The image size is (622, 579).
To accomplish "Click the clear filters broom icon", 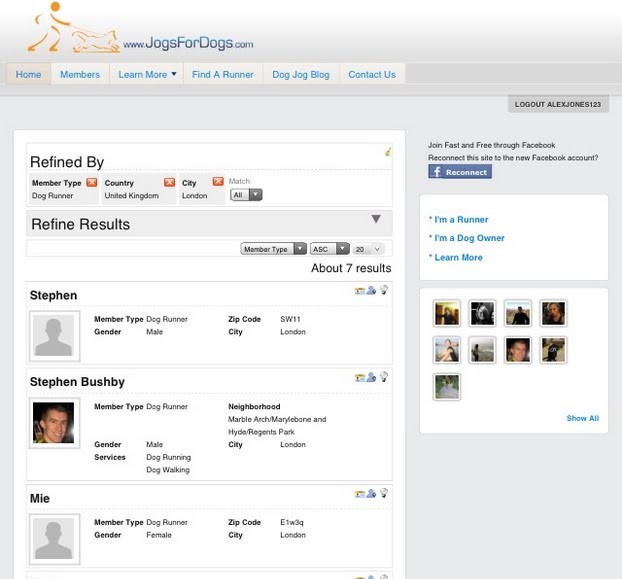I will [x=388, y=152].
